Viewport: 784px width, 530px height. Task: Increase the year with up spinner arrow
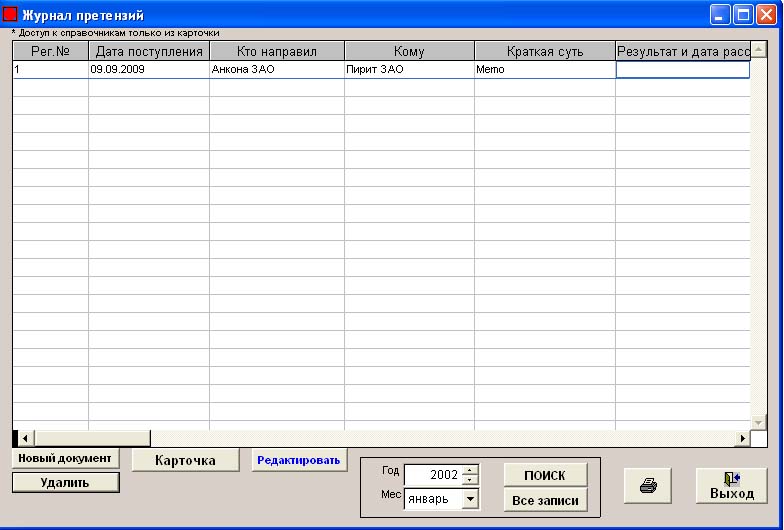pos(471,470)
